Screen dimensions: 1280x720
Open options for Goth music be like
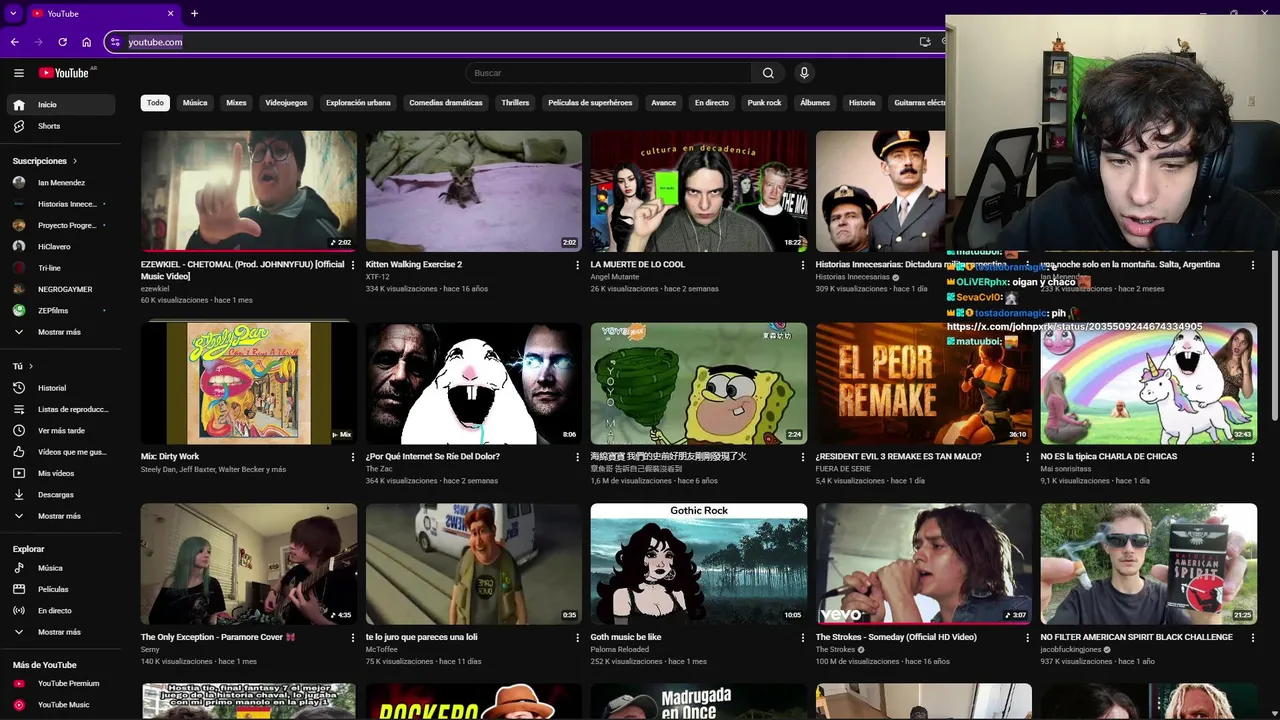point(802,637)
